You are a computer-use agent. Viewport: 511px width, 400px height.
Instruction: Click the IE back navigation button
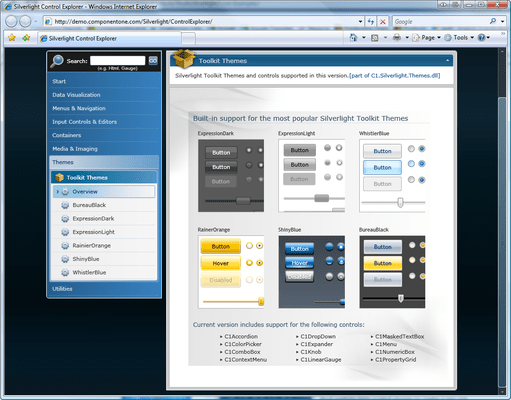(x=11, y=22)
